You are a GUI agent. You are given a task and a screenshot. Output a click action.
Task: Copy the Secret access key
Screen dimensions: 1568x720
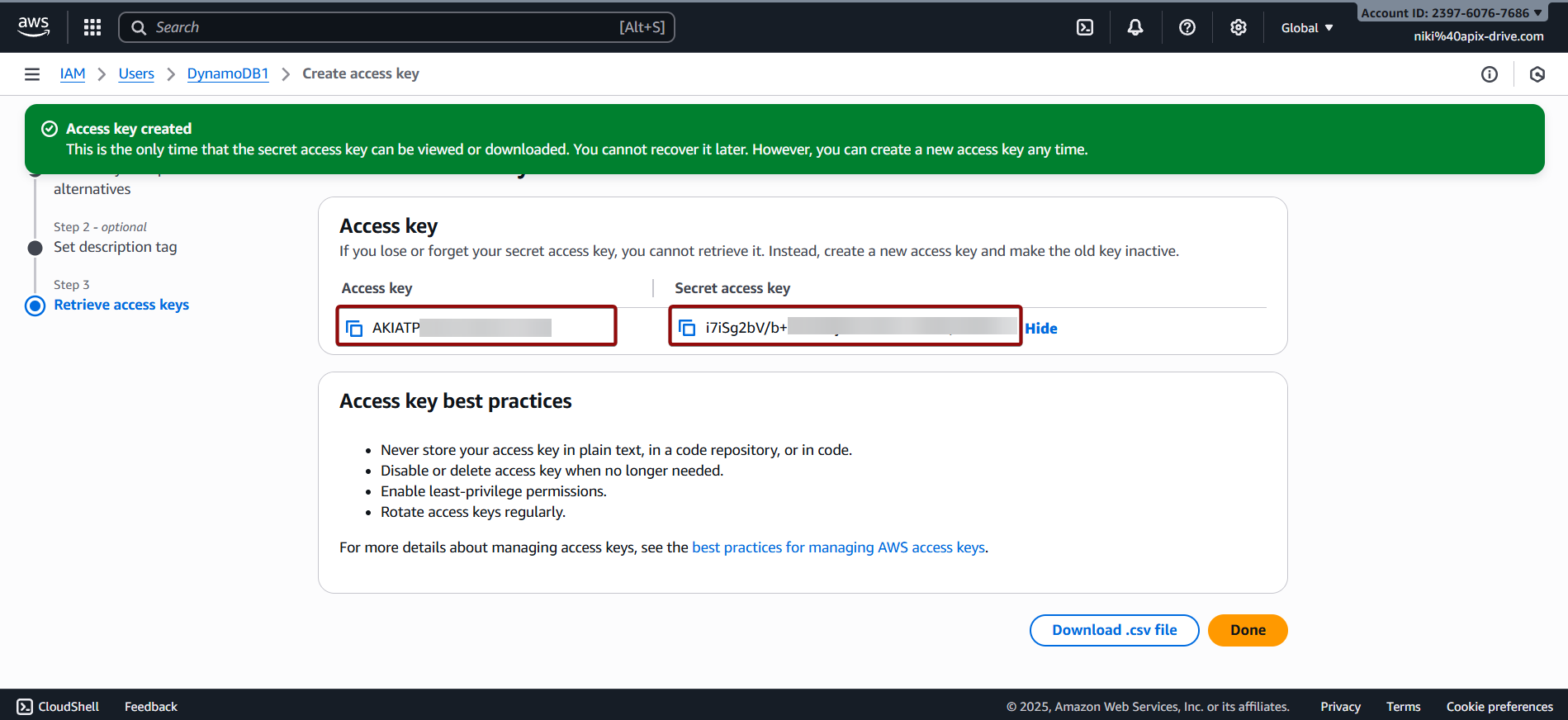click(x=687, y=328)
